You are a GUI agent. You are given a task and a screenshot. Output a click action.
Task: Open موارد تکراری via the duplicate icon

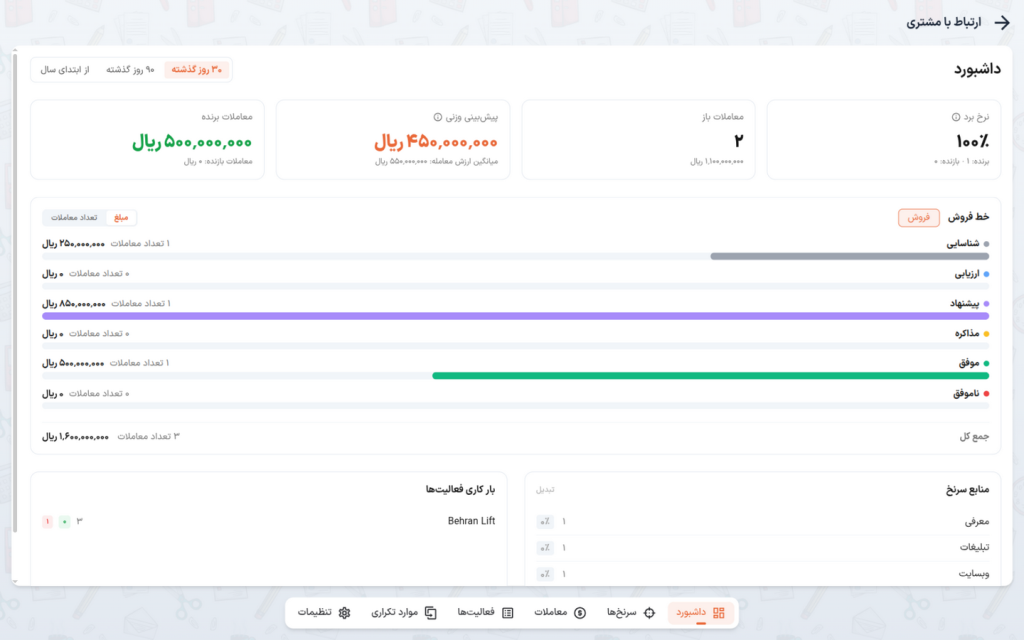click(430, 613)
